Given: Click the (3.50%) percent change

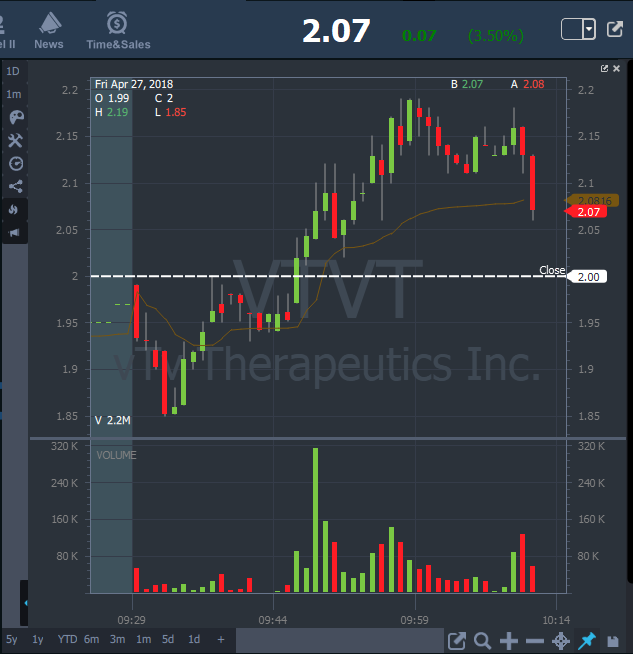Looking at the screenshot, I should pyautogui.click(x=496, y=35).
